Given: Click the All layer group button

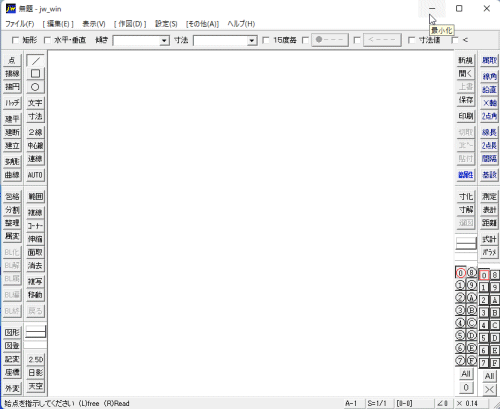Looking at the screenshot, I should [489, 376].
